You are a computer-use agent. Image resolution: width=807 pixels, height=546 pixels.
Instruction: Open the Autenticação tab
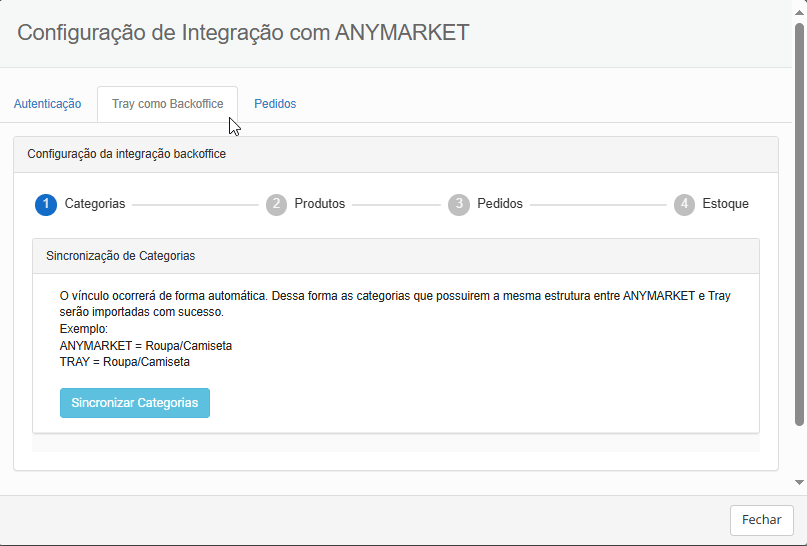(47, 104)
